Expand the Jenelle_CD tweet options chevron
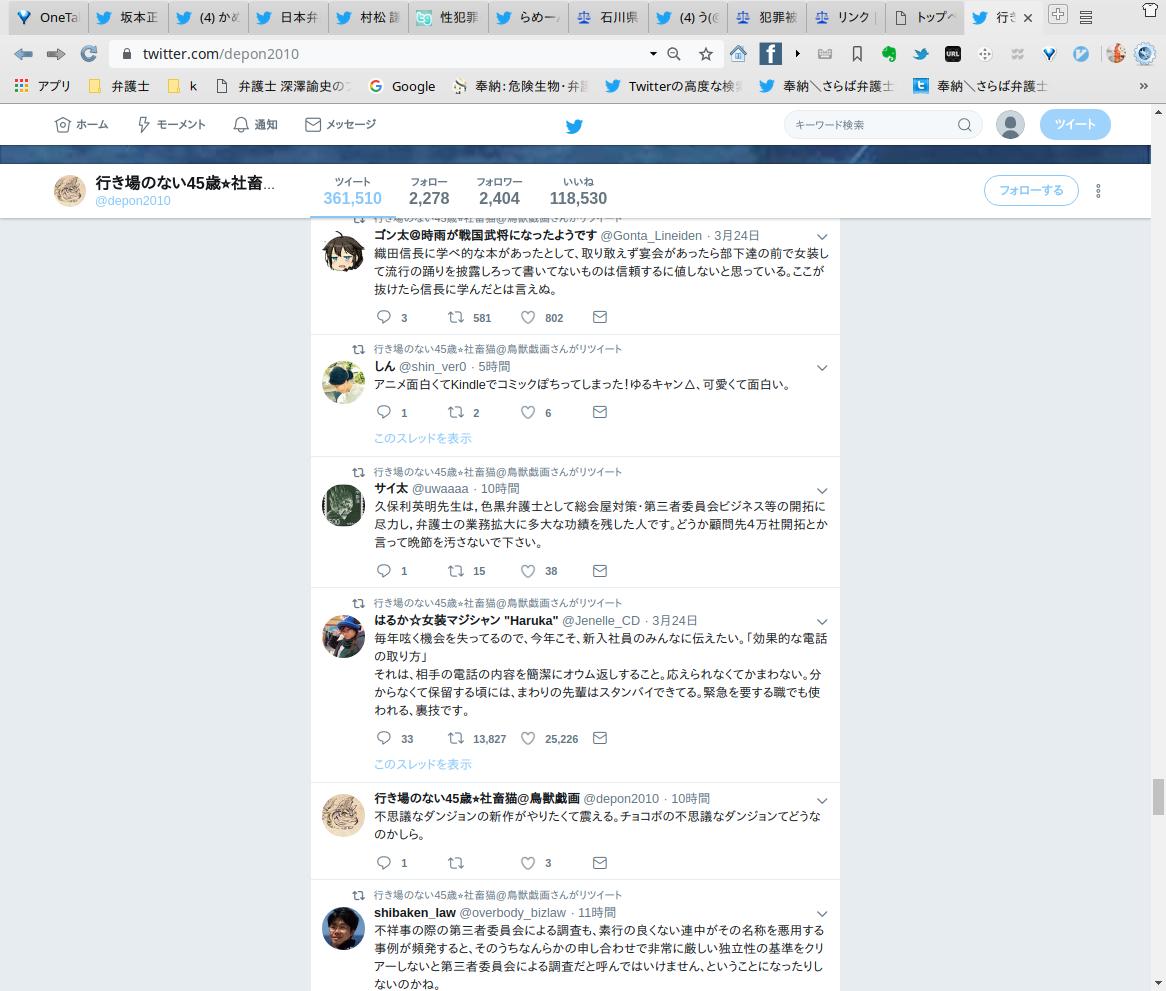1166x991 pixels. [822, 622]
